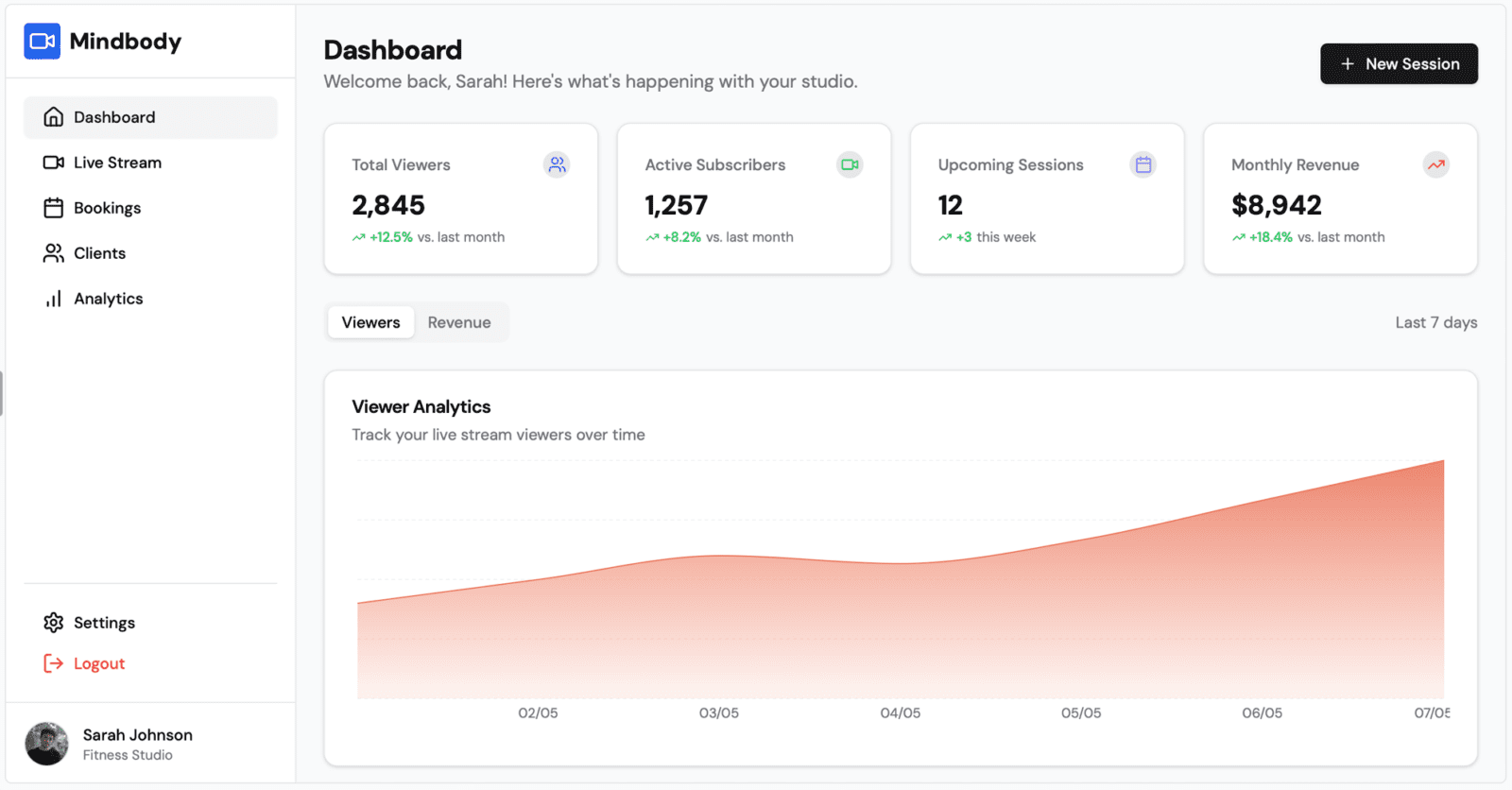Click Sarah Johnson's profile avatar

46,744
